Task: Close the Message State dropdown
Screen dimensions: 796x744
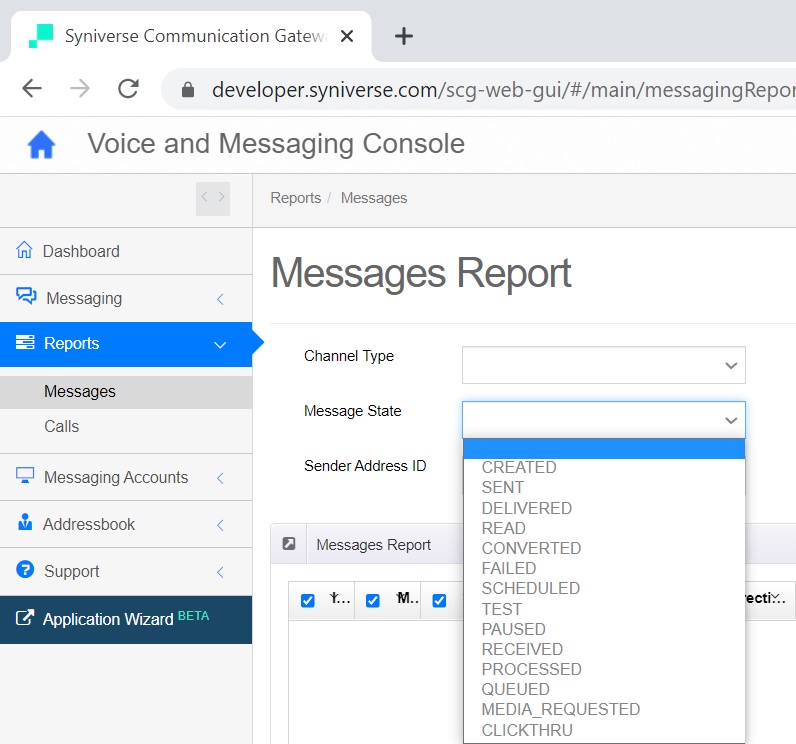Action: tap(604, 420)
